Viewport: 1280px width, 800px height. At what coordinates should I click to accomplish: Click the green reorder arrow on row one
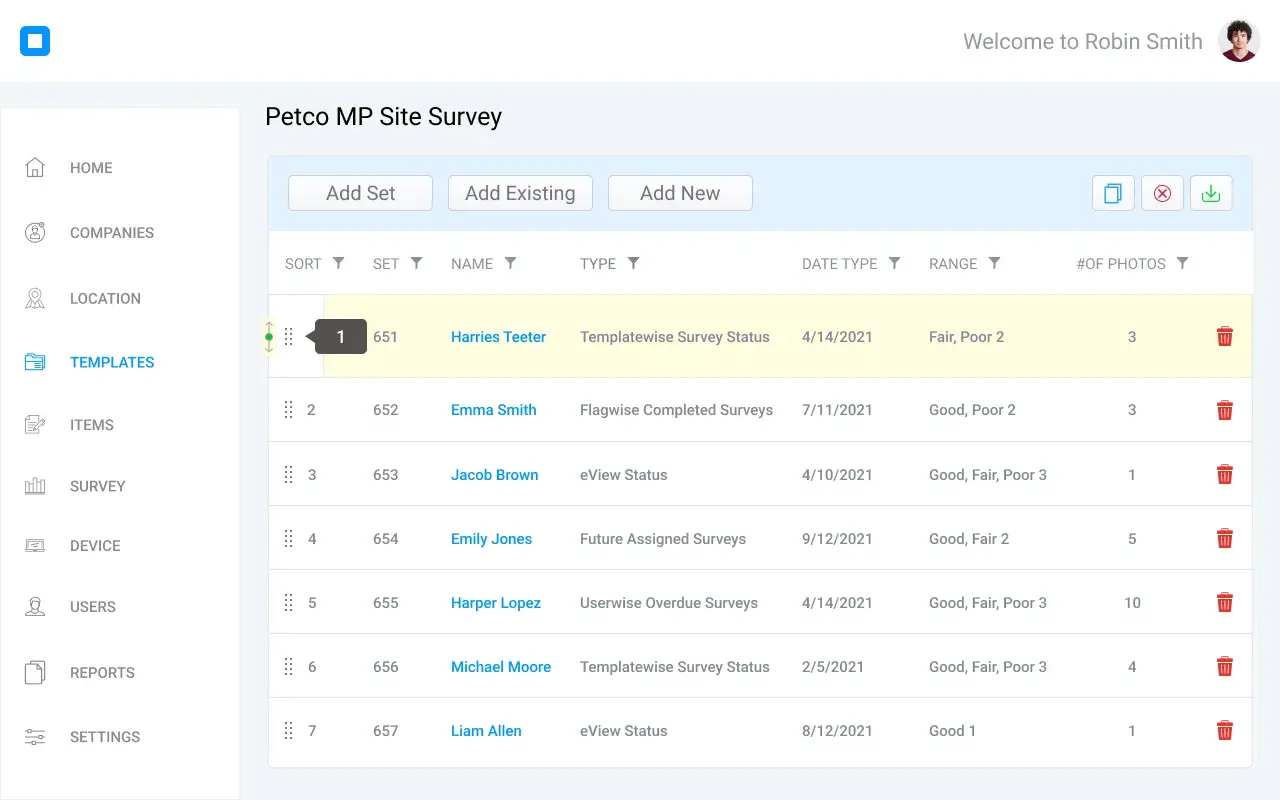point(269,337)
